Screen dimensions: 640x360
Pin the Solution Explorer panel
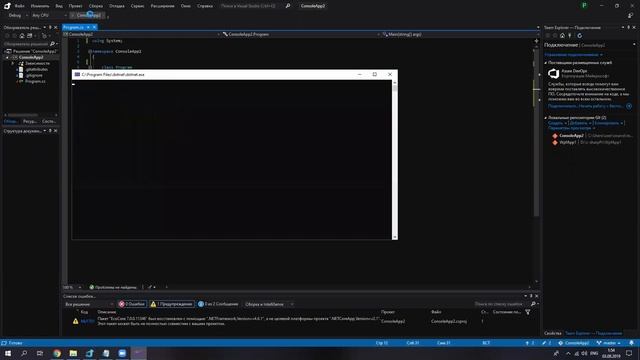(50, 27)
